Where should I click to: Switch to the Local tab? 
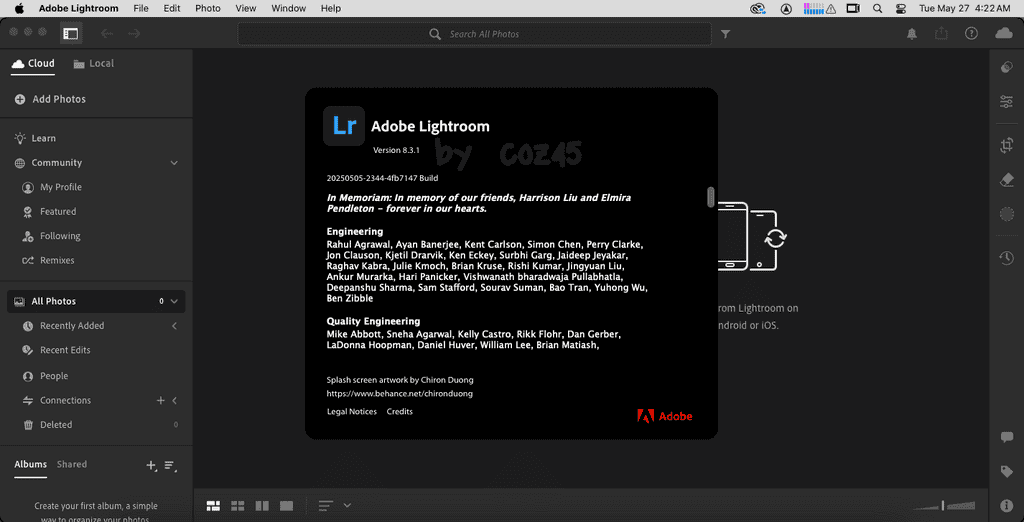[x=93, y=63]
